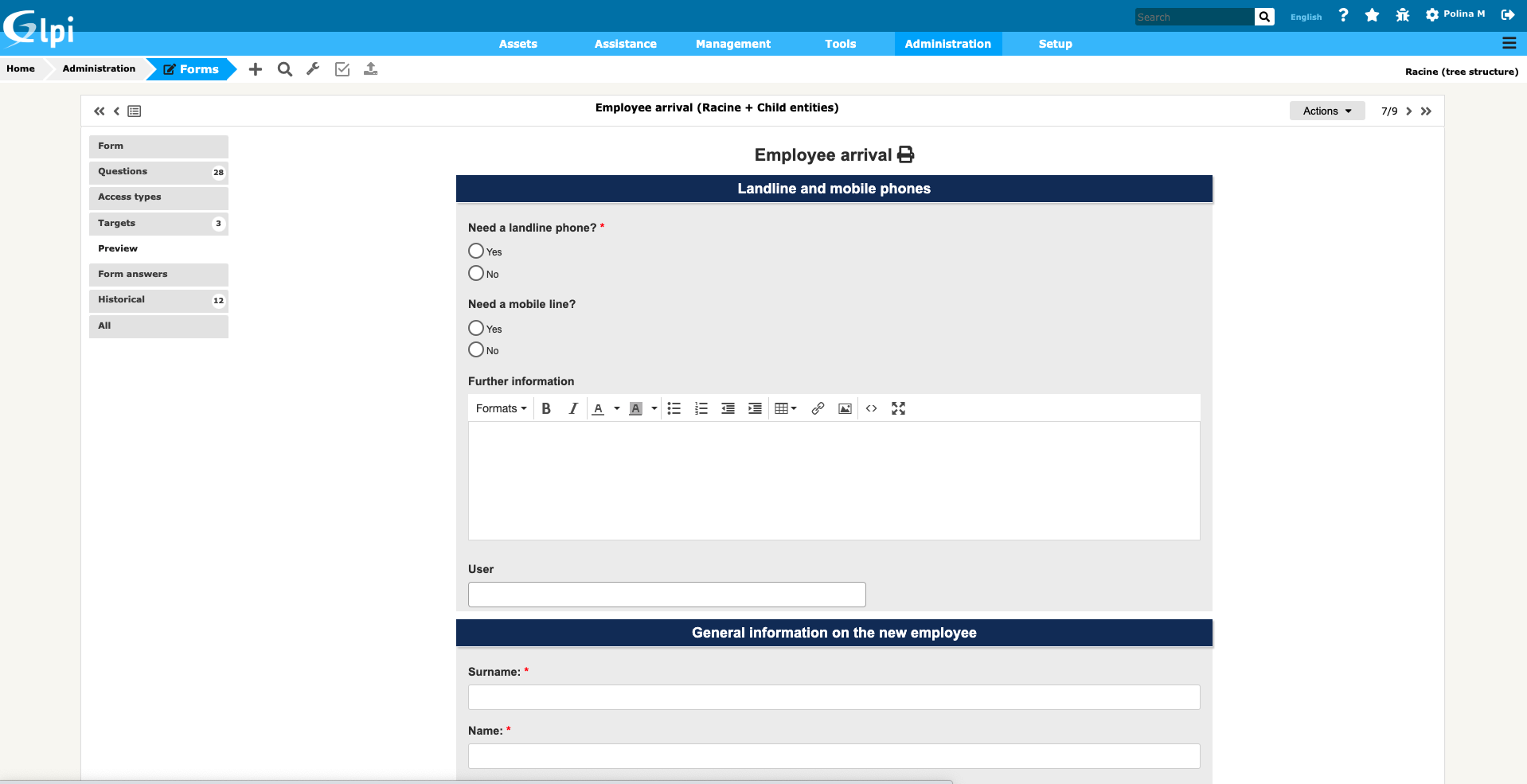
Task: Jump to the last record
Action: (1426, 111)
